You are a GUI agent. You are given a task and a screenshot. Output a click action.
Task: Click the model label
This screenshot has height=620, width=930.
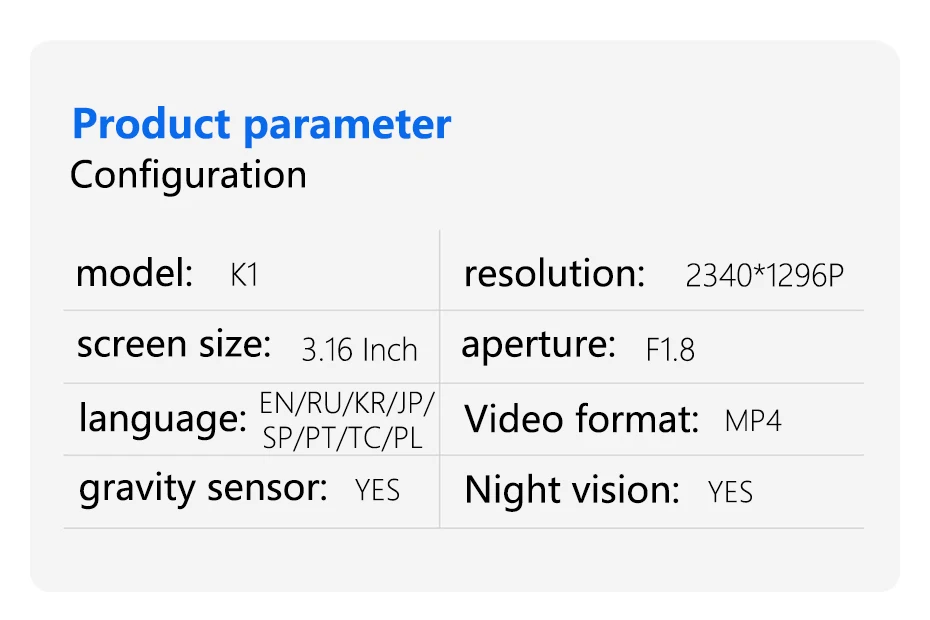click(134, 273)
